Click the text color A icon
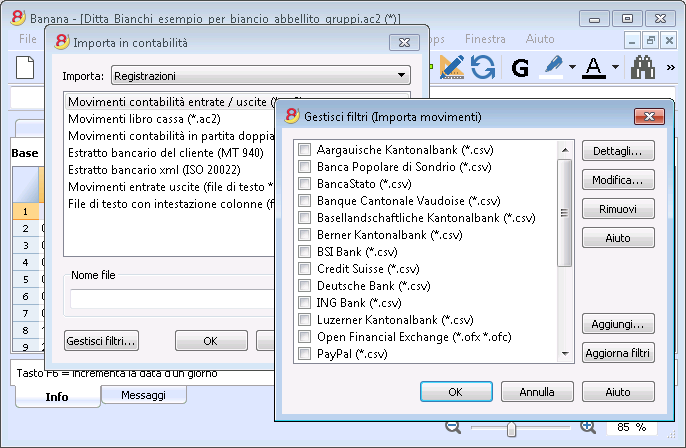The image size is (686, 448). (x=594, y=67)
